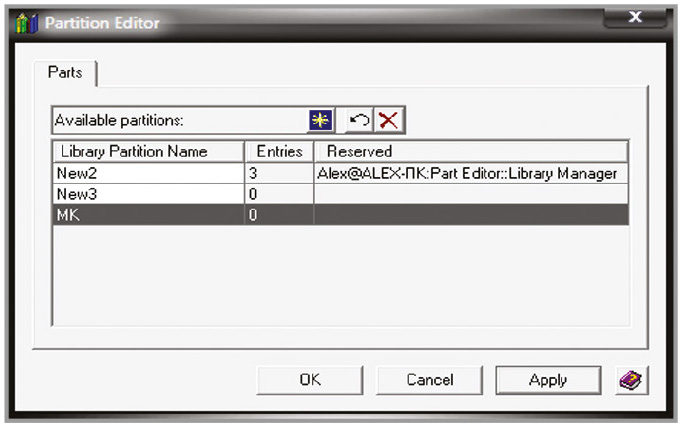Click the Entries value 3 for New2

click(x=278, y=173)
